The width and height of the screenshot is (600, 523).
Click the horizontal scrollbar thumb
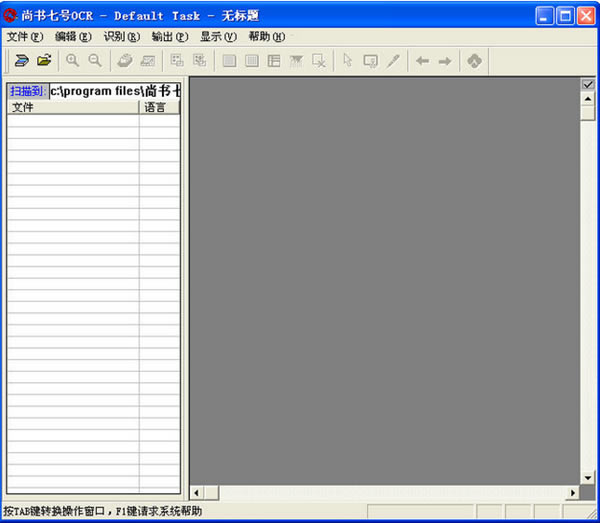click(x=211, y=493)
